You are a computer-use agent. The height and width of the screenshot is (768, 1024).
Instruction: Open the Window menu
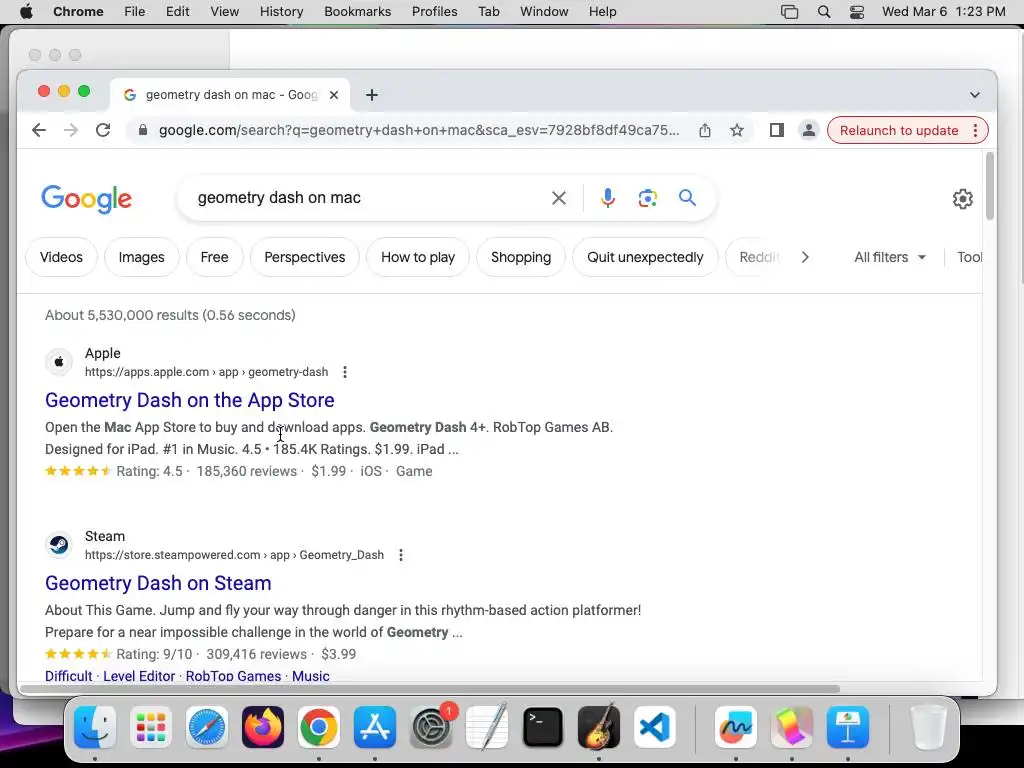click(x=544, y=12)
